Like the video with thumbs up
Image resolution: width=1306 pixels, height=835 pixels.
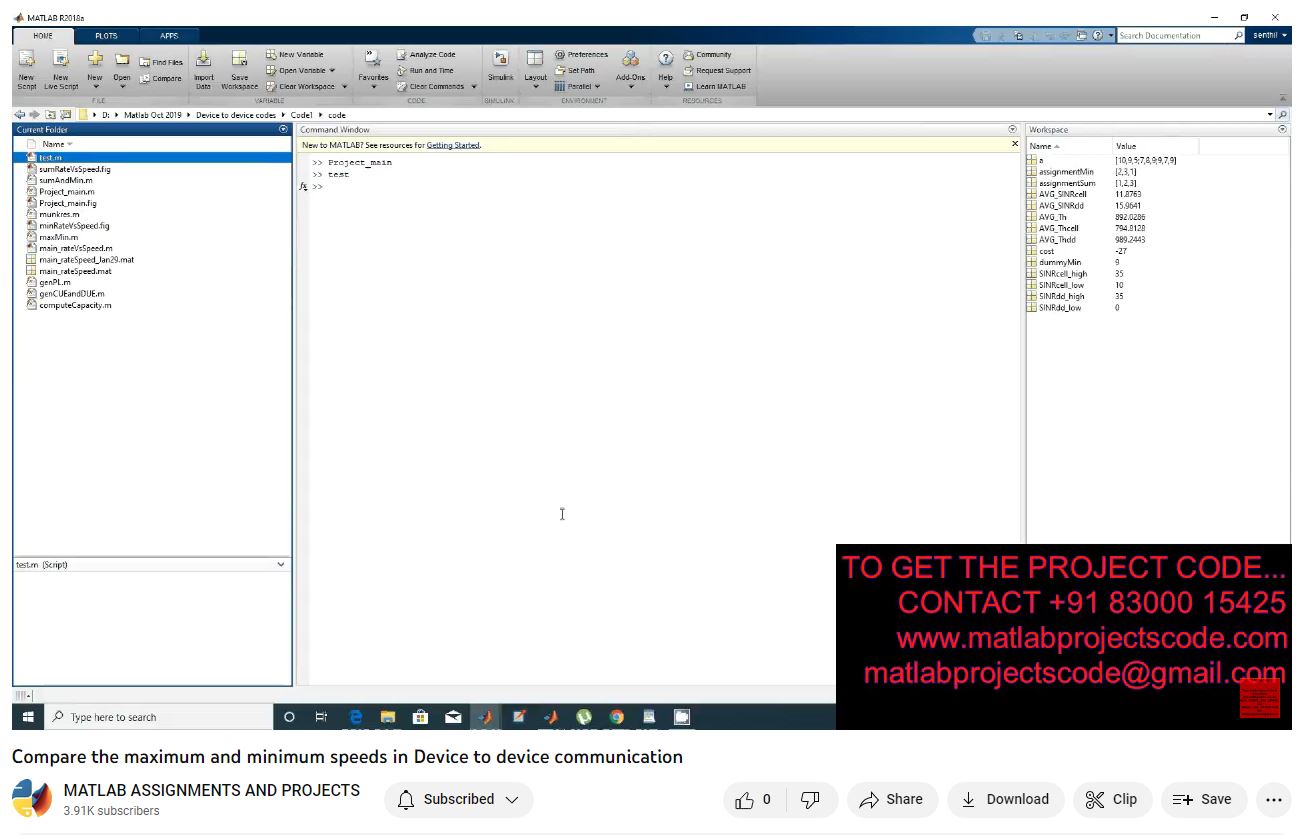[753, 799]
